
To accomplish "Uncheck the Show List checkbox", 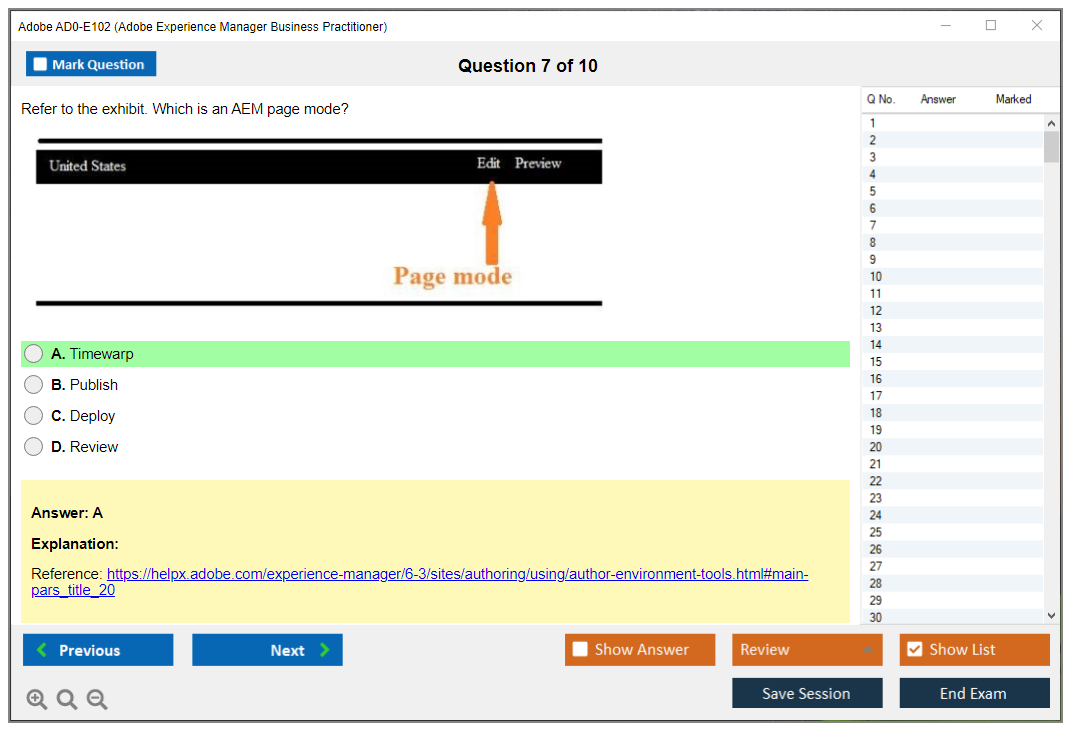I will pyautogui.click(x=914, y=650).
